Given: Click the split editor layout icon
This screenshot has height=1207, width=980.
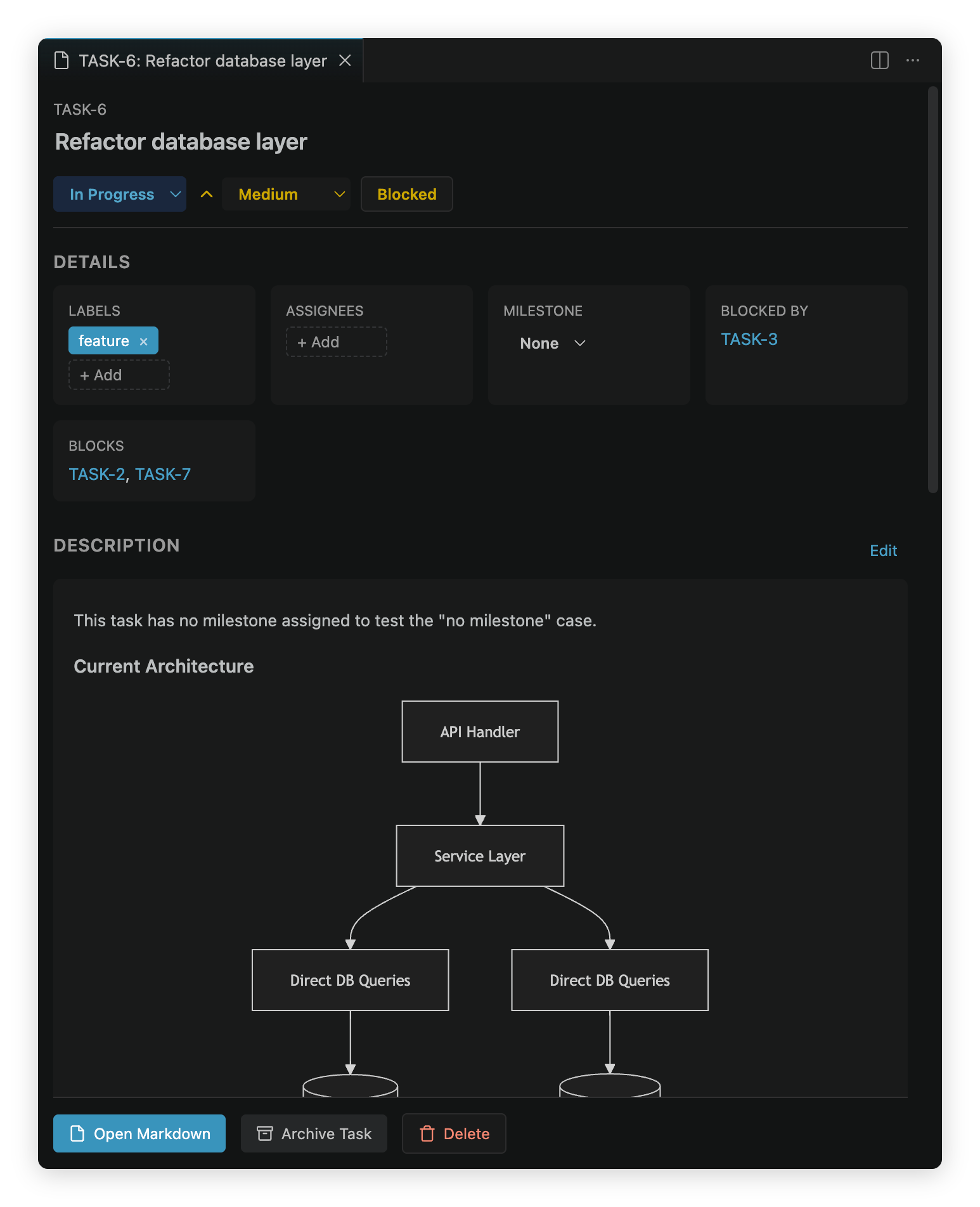Looking at the screenshot, I should pyautogui.click(x=879, y=60).
